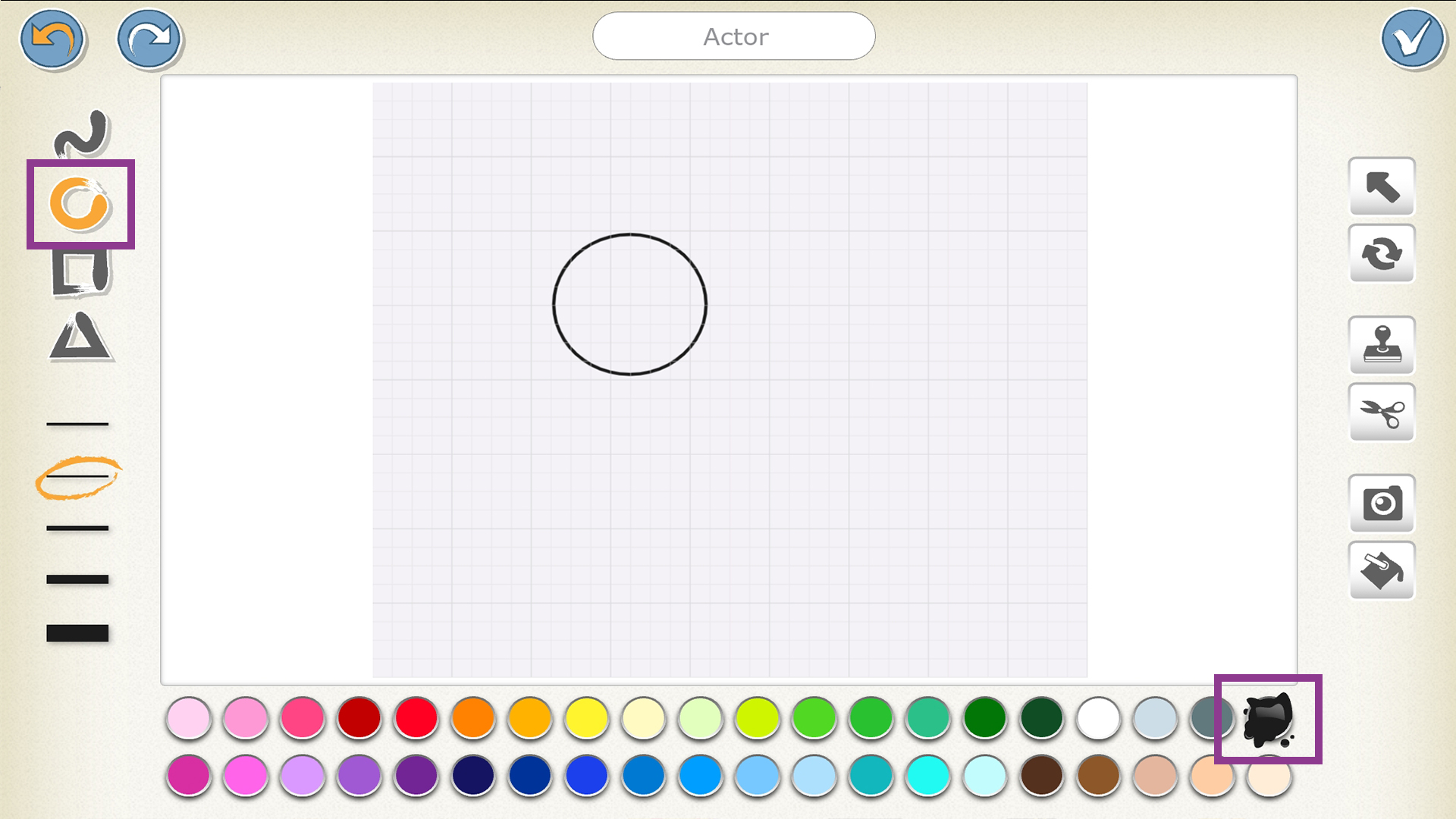Select the sky blue swatch
Screen dimensions: 1456x819
(x=758, y=775)
